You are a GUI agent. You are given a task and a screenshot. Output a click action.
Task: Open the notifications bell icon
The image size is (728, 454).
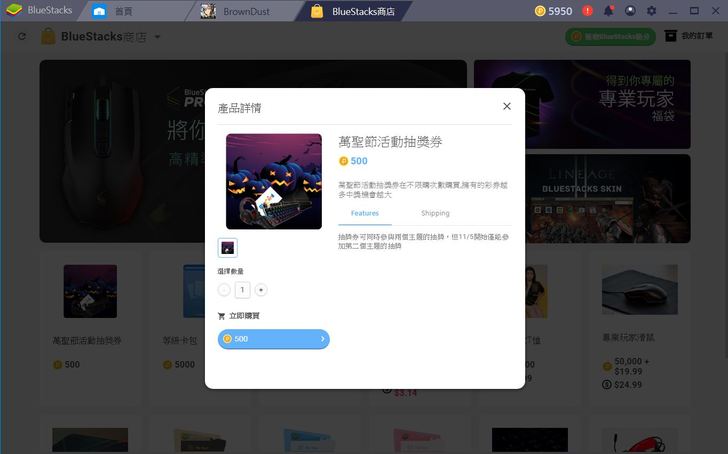click(608, 11)
